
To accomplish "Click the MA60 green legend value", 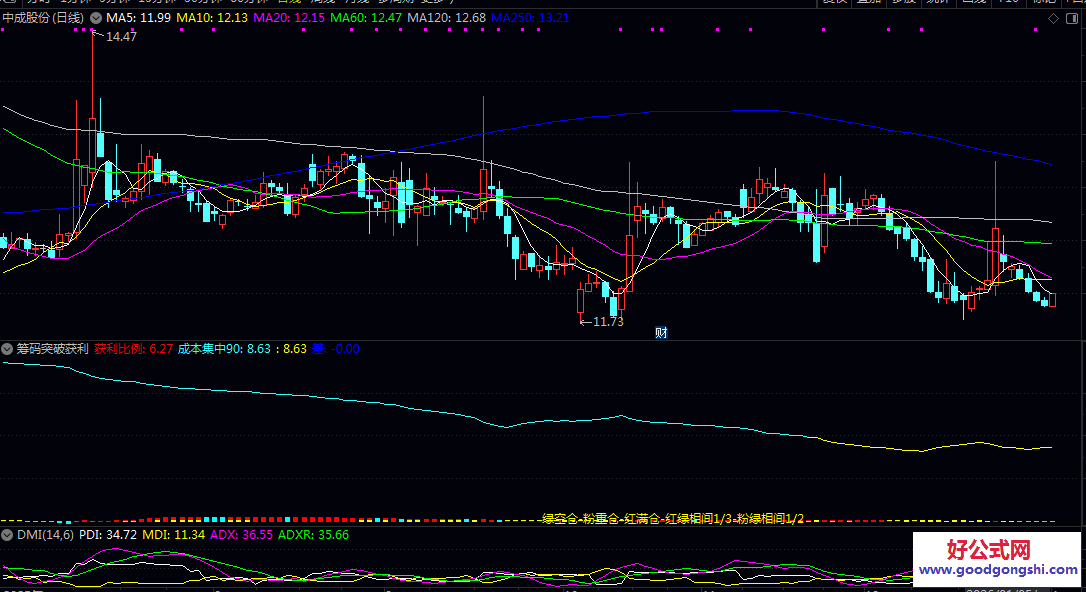I will pos(366,18).
